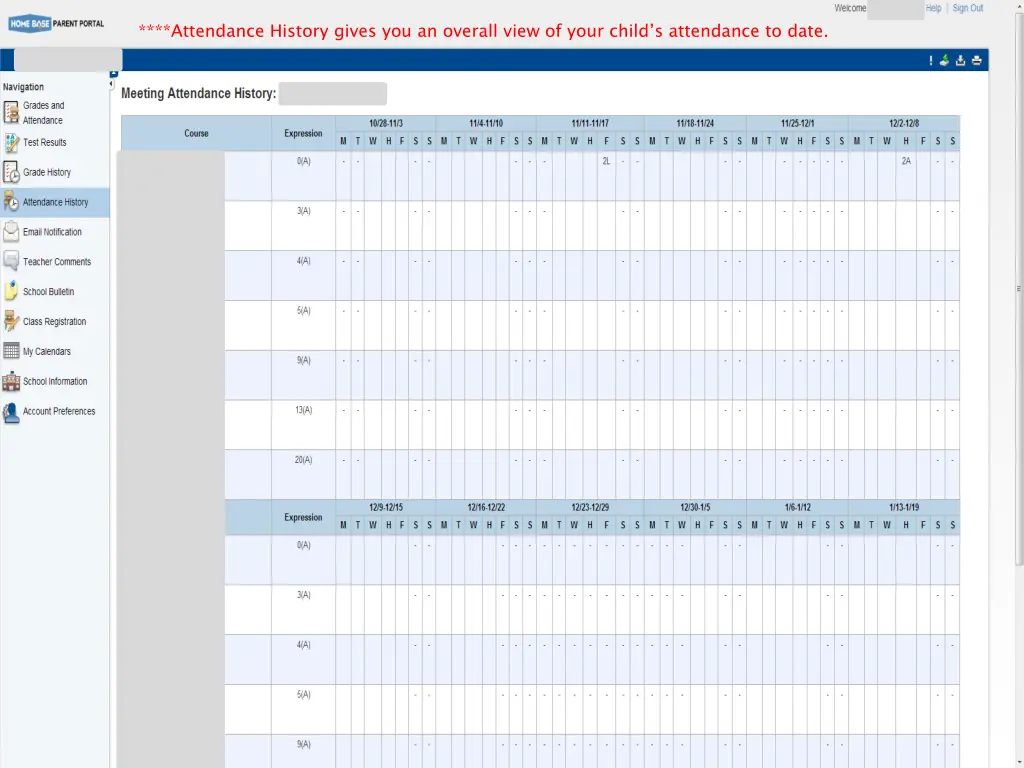This screenshot has width=1024, height=768.
Task: Open Account Preferences in the sidebar
Action: pos(59,411)
